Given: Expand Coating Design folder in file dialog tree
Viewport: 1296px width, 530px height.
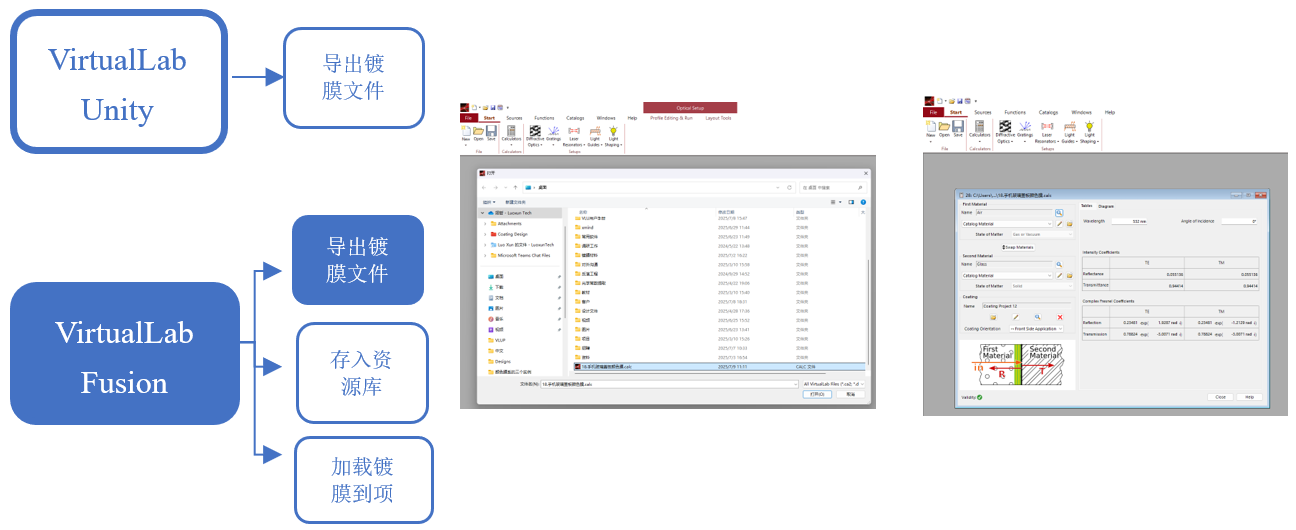Looking at the screenshot, I should point(485,234).
